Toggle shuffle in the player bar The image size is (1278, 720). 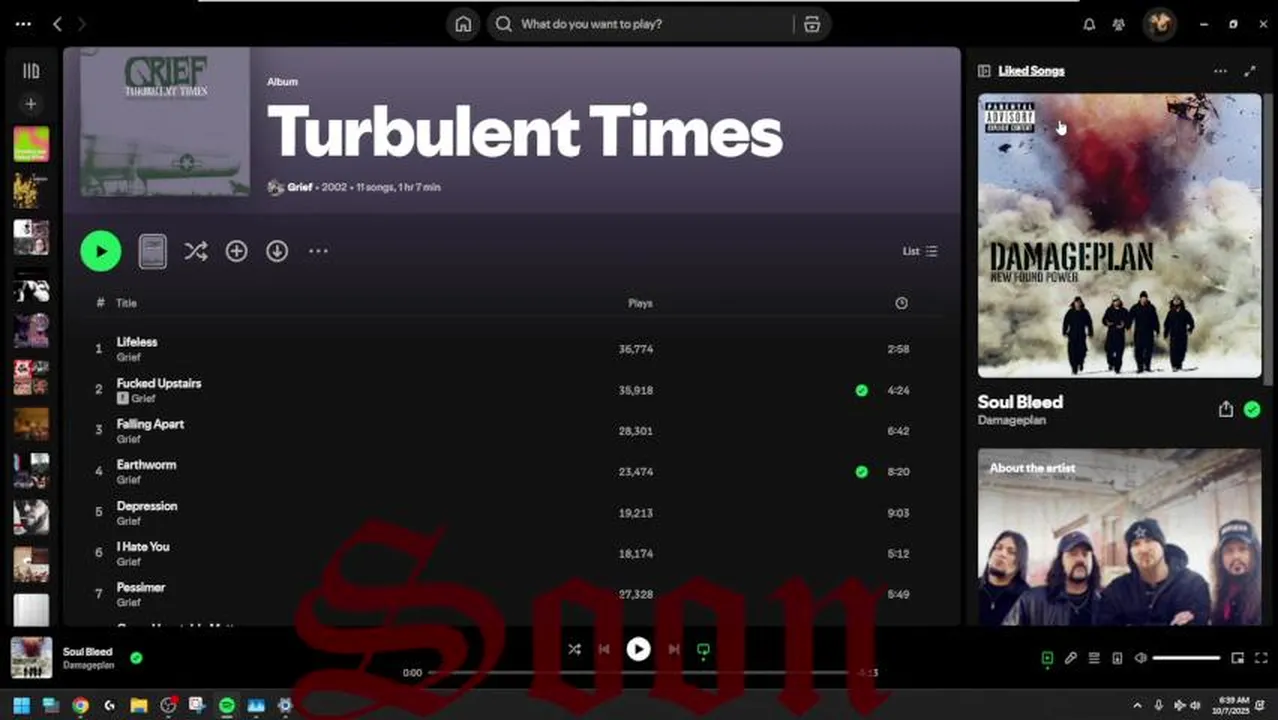(574, 649)
